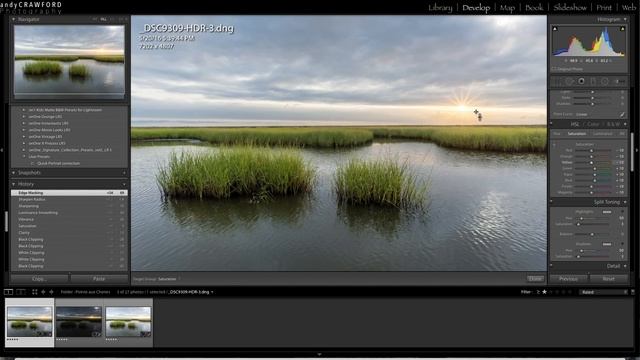Click the Previous button
Viewport: 640px width, 360px height.
pos(568,279)
